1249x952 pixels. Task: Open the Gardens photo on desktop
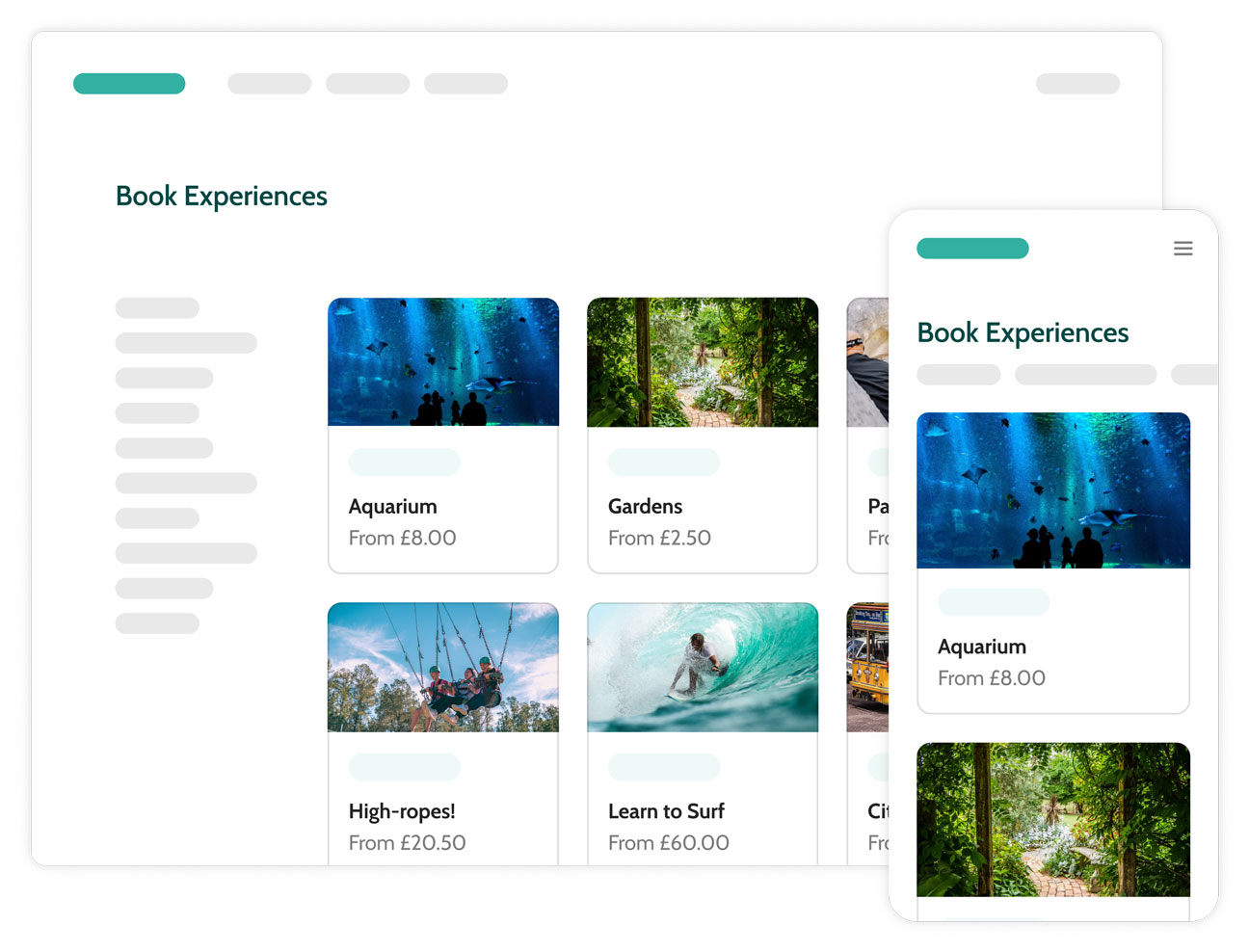pos(703,362)
